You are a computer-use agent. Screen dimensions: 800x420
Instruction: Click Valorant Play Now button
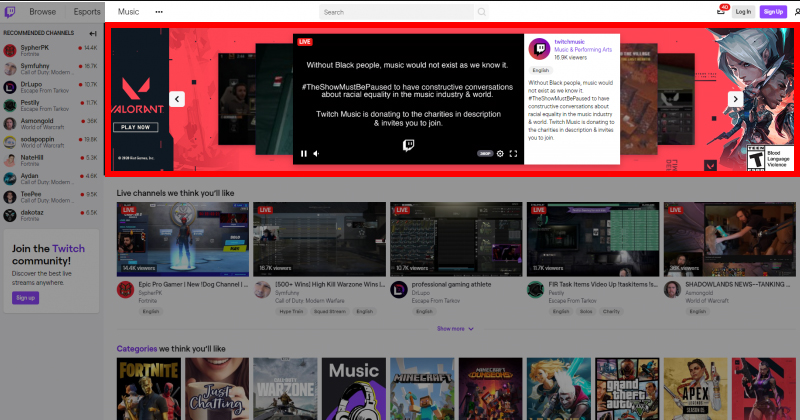click(136, 127)
